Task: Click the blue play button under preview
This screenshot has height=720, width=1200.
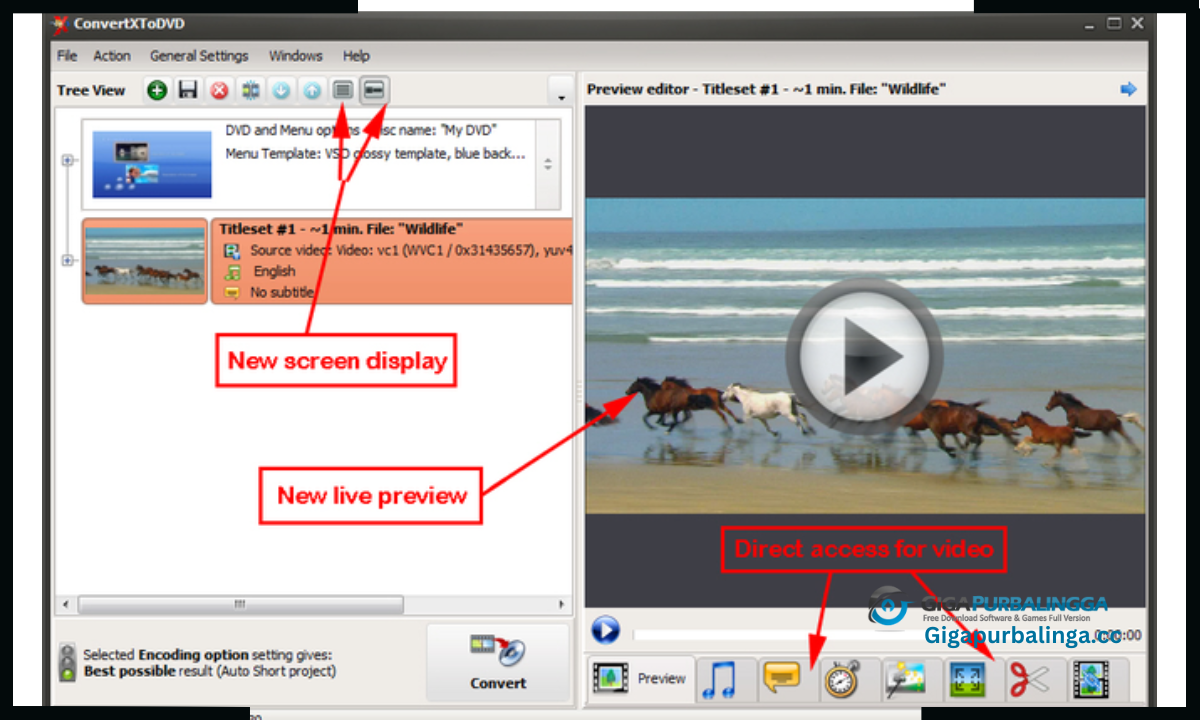Action: pos(605,630)
